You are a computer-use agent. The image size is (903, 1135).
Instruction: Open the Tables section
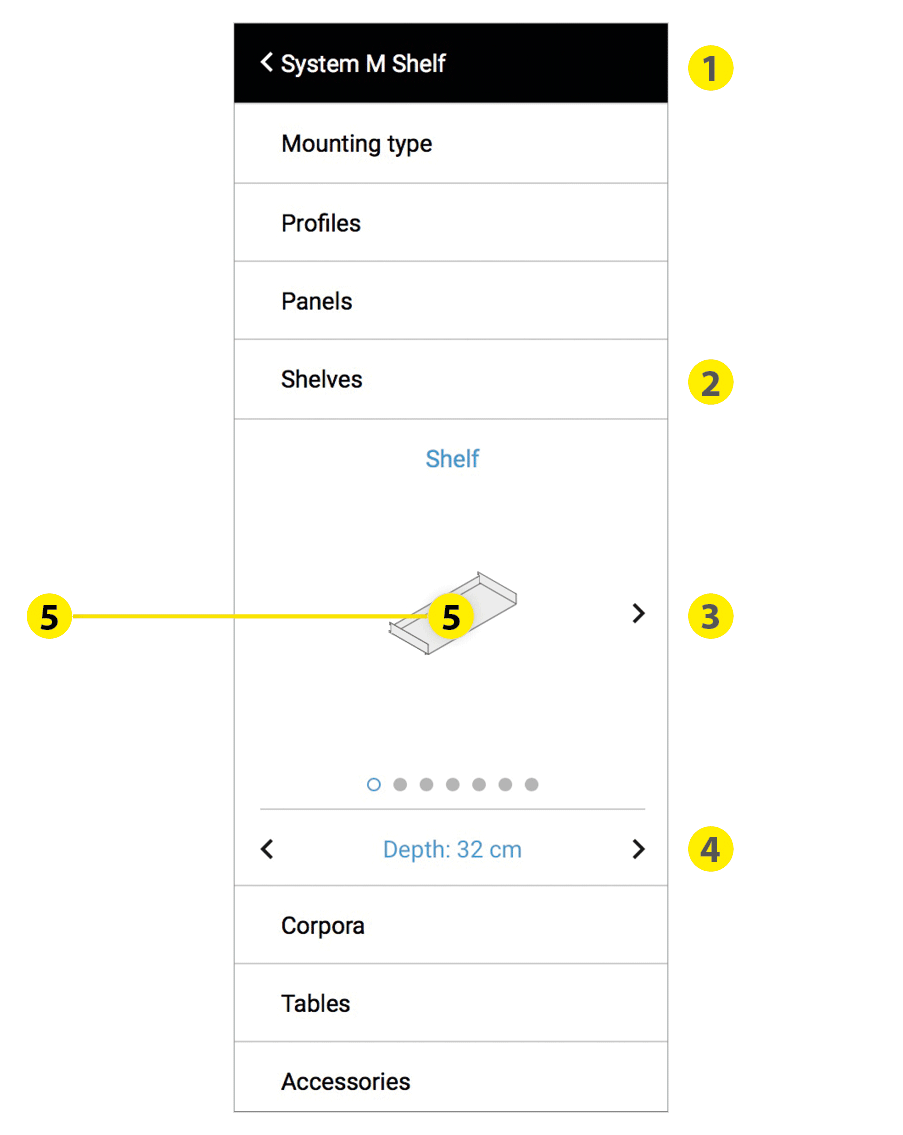(316, 1004)
